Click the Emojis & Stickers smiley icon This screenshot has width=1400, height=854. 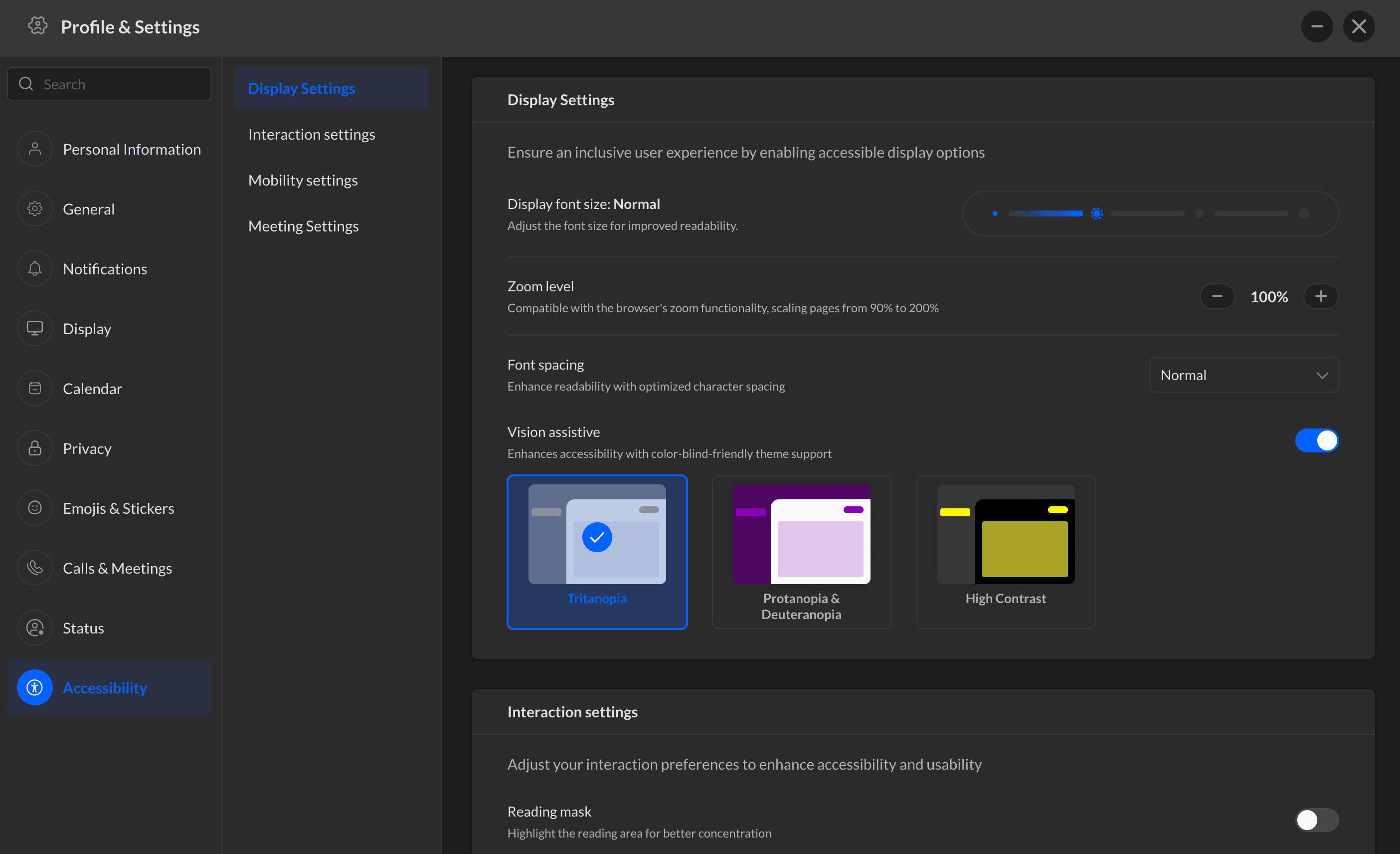tap(35, 508)
